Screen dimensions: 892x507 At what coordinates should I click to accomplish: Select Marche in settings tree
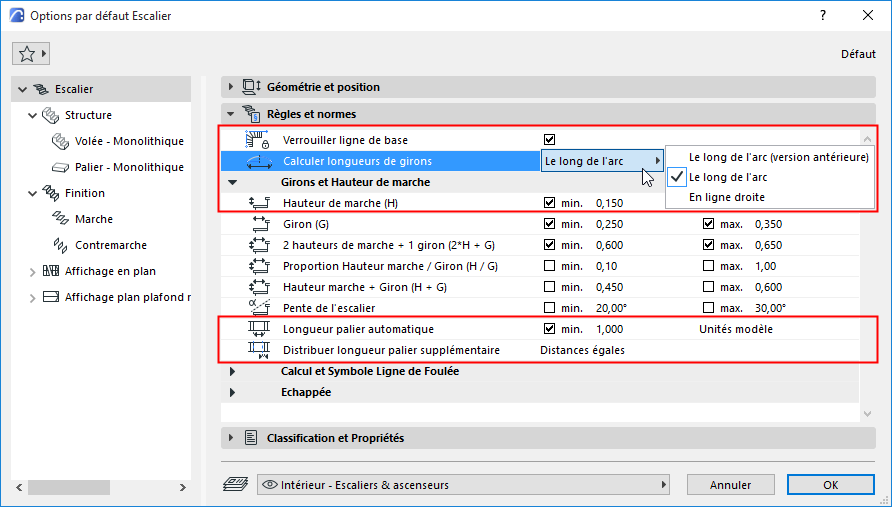pyautogui.click(x=94, y=219)
